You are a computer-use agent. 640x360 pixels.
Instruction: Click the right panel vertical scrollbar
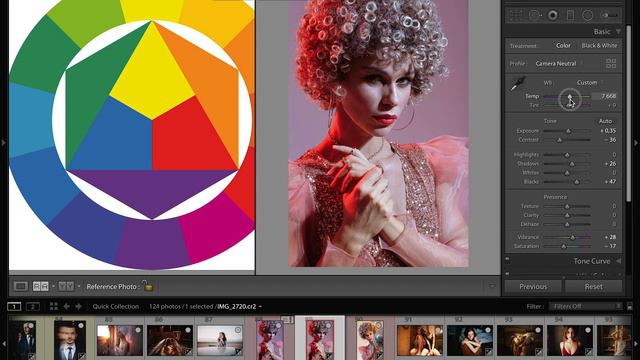[x=629, y=114]
